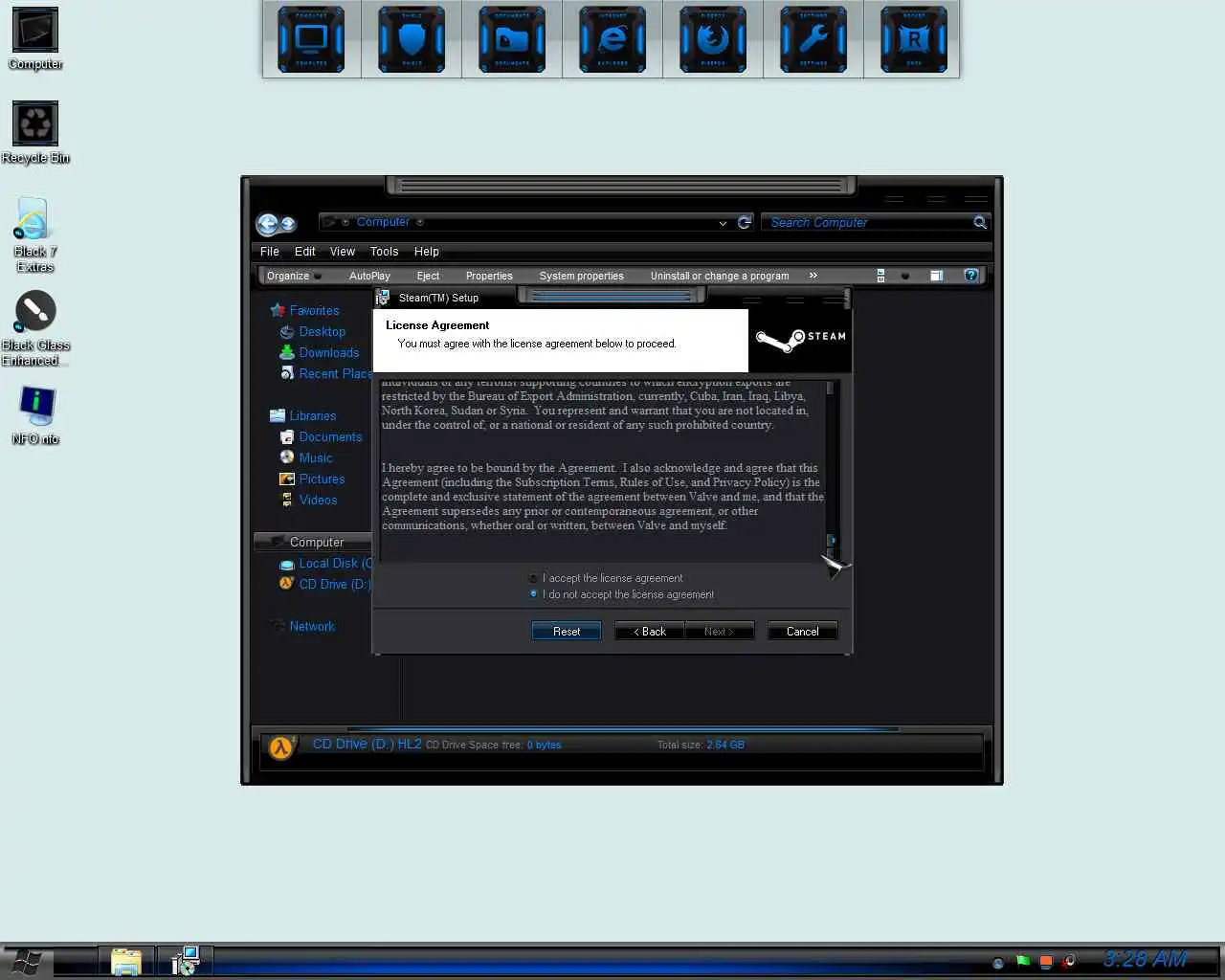This screenshot has height=980, width=1225.
Task: Select CD Drive (D:) in navigation pane
Action: click(x=324, y=584)
